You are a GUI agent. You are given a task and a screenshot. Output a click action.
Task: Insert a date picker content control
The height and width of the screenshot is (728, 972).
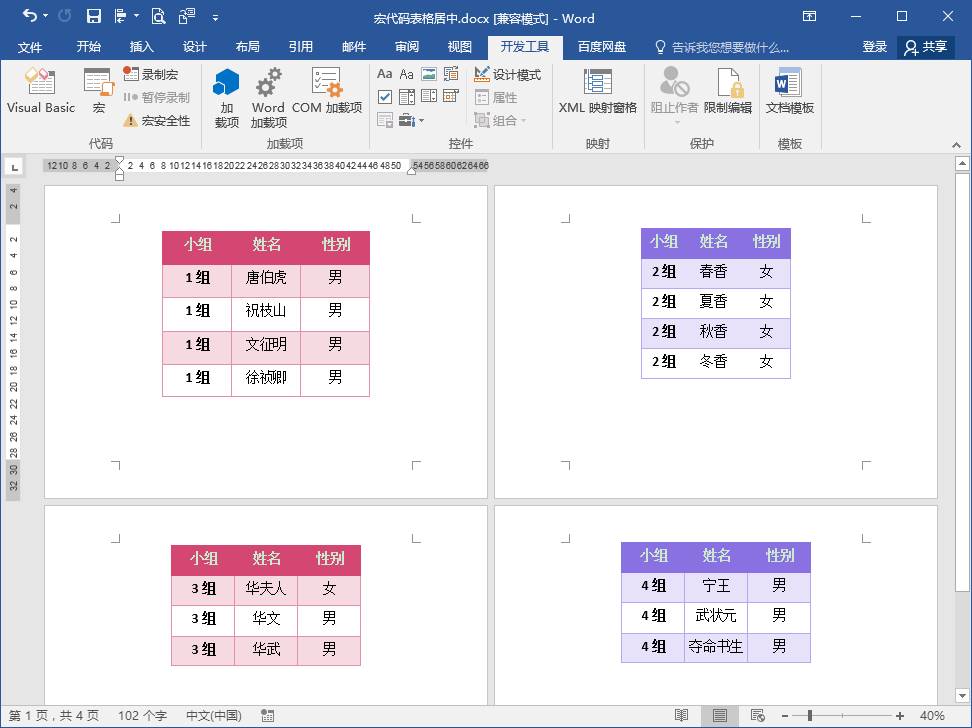pyautogui.click(x=451, y=97)
